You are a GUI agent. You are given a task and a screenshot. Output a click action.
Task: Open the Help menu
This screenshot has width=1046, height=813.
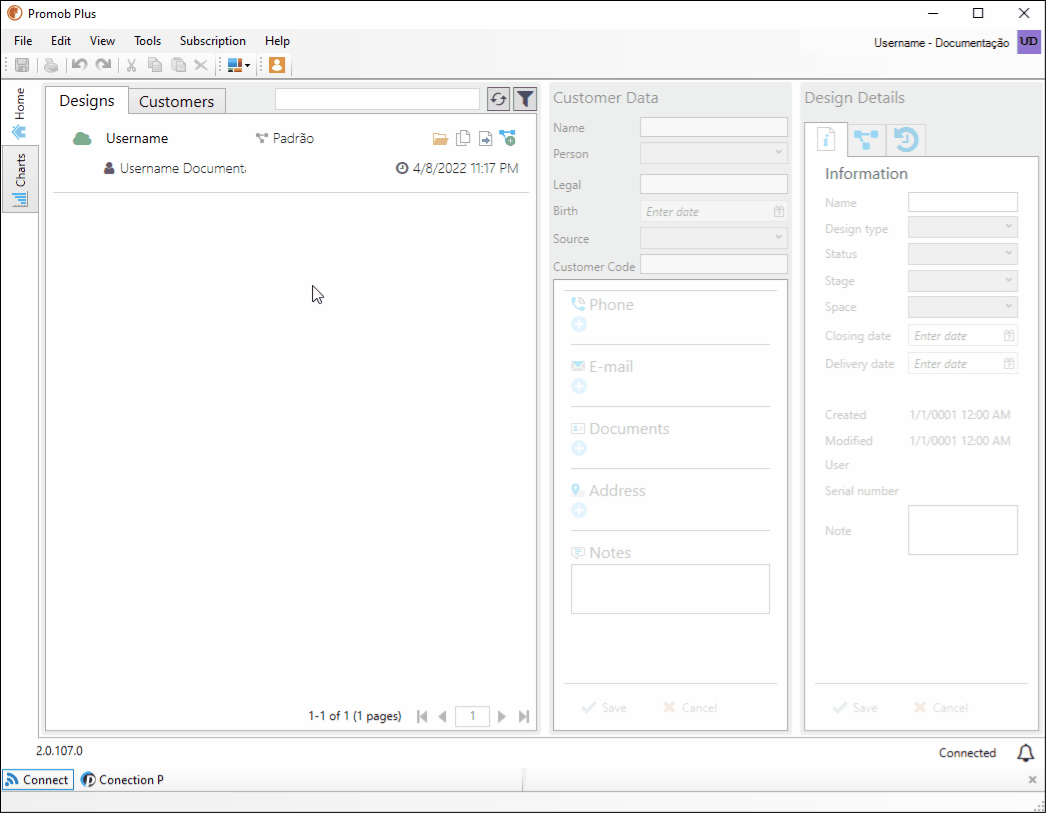[278, 41]
